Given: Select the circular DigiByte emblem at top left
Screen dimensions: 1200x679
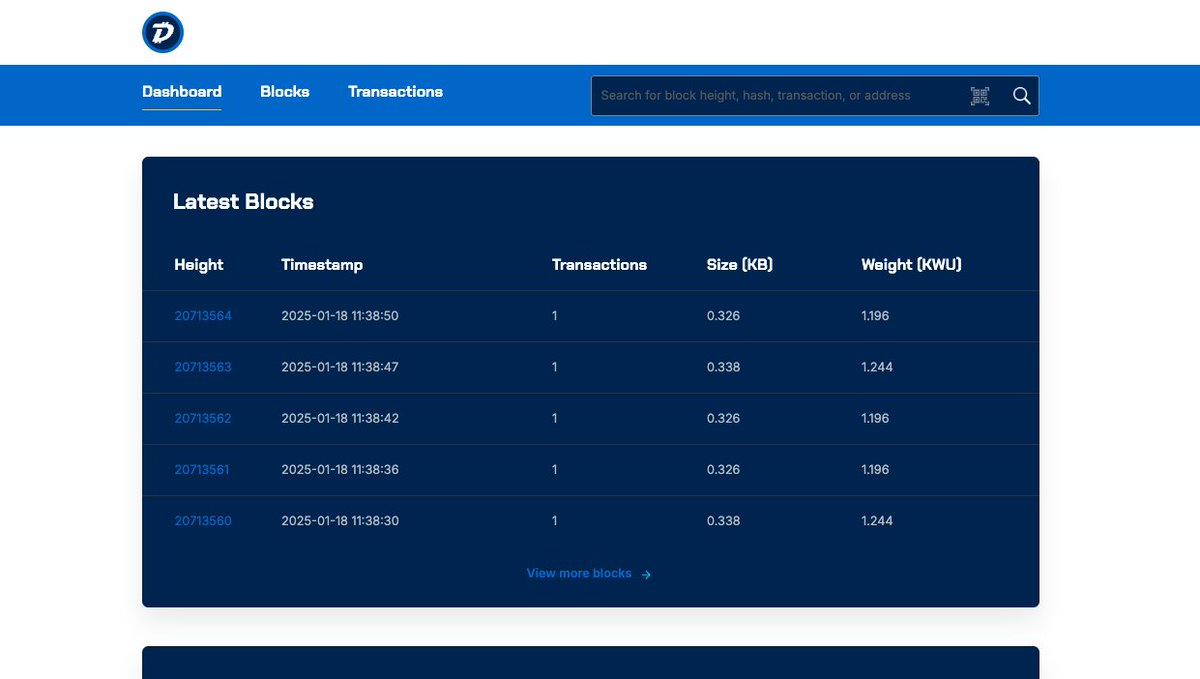Looking at the screenshot, I should [162, 32].
